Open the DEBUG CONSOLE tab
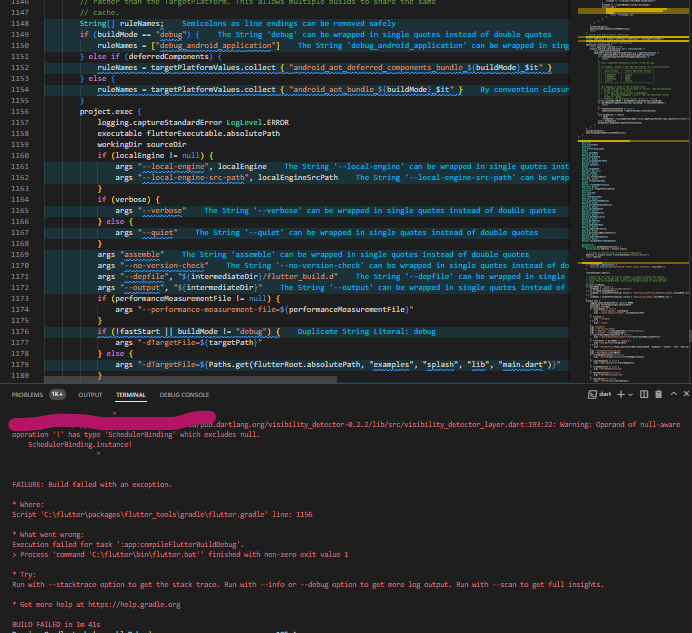The width and height of the screenshot is (692, 633). click(184, 395)
